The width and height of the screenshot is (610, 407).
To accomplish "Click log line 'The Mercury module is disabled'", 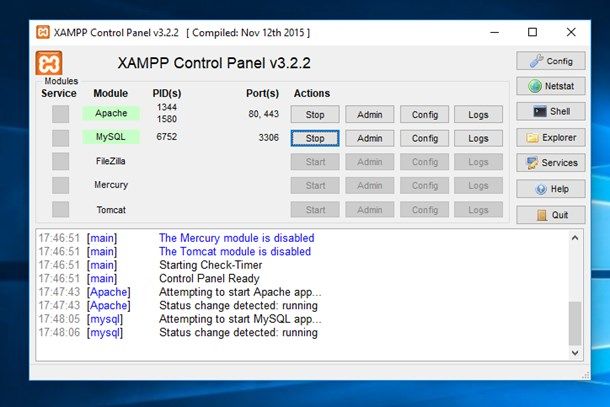I will click(237, 238).
